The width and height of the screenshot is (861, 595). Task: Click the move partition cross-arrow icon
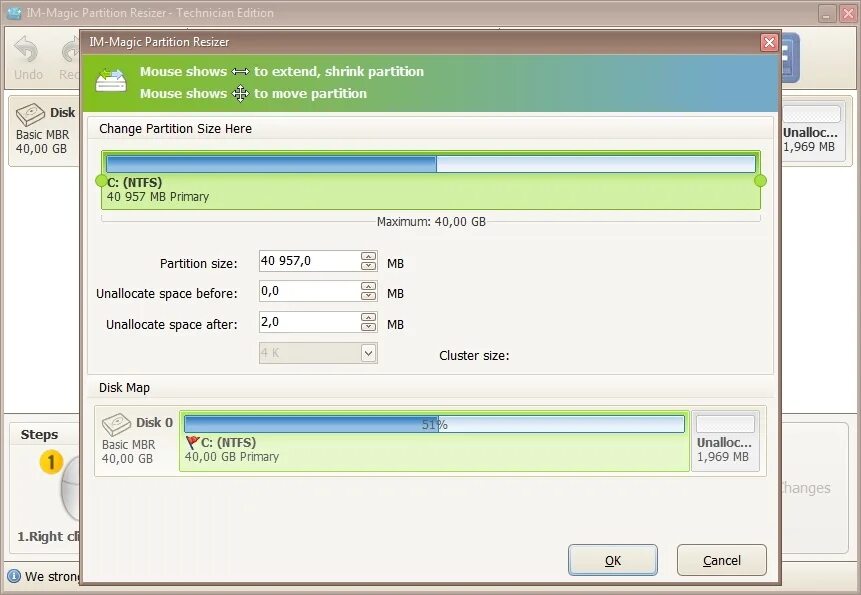(241, 94)
